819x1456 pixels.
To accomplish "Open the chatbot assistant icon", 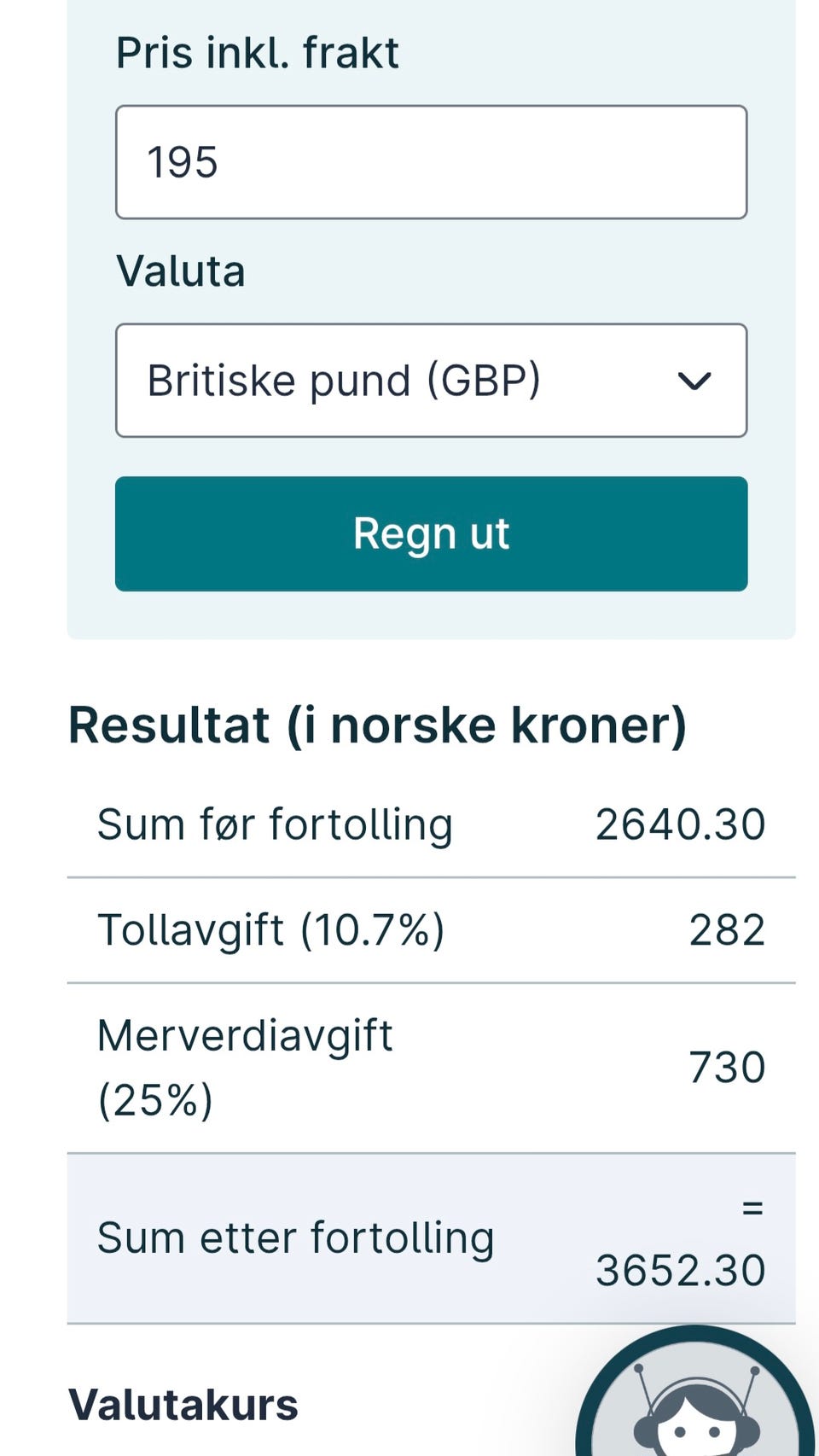I will click(695, 1400).
